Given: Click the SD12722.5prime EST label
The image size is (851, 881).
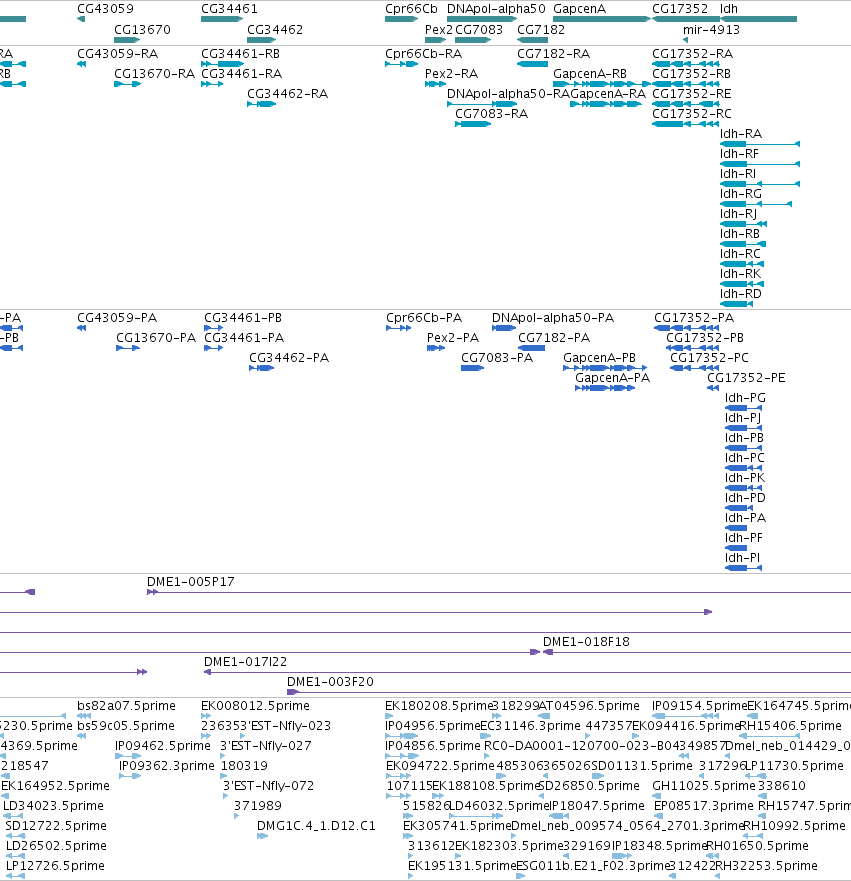Looking at the screenshot, I should (x=56, y=826).
